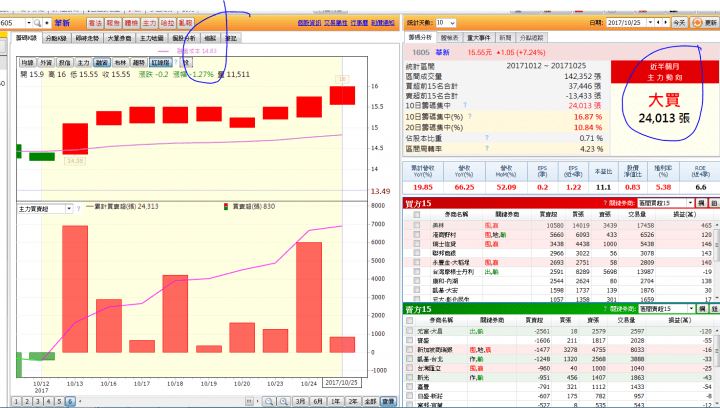
Task: Click the dot button next to search icon
Action: (47, 23)
